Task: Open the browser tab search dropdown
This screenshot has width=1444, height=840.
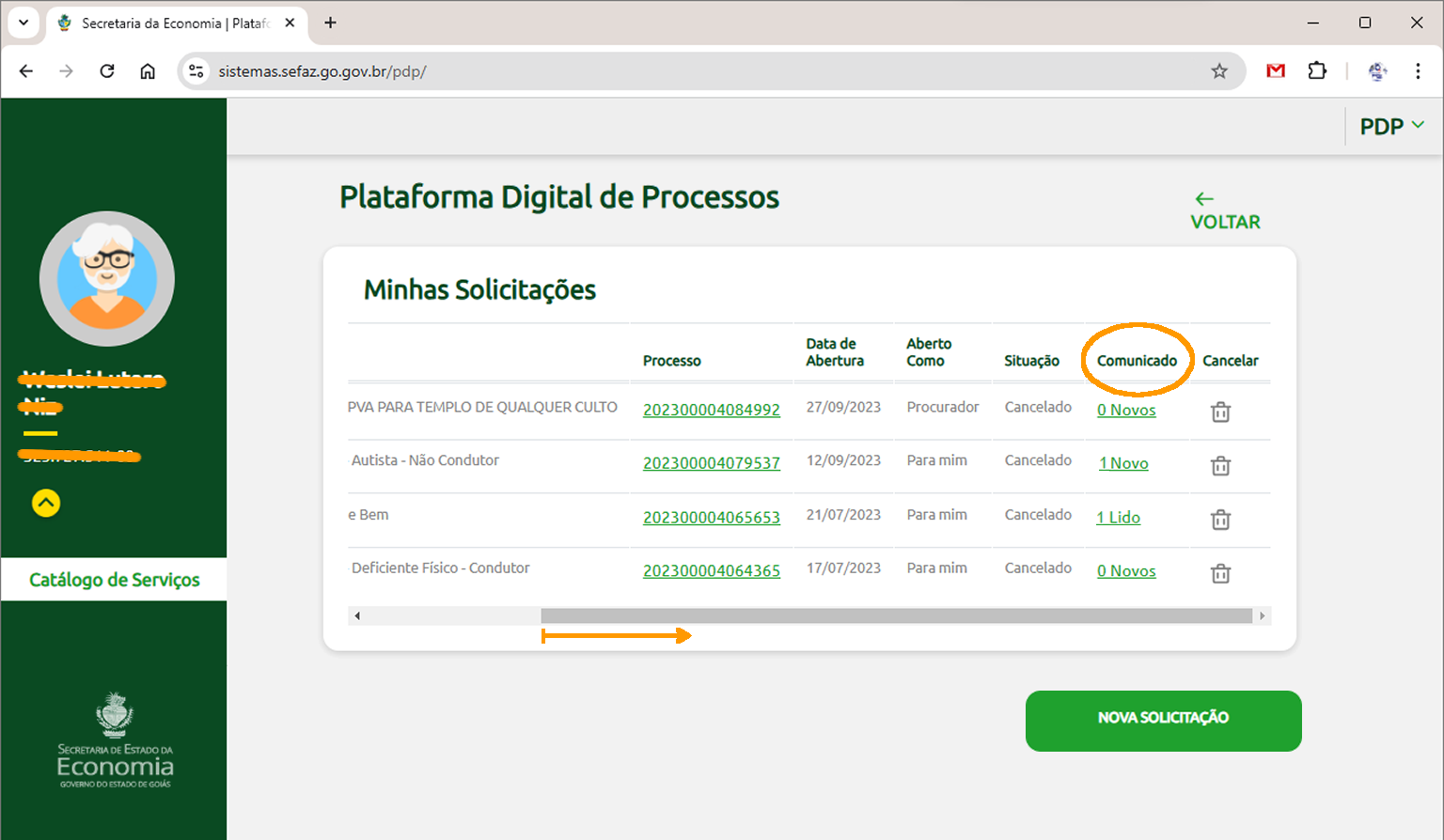Action: point(24,23)
